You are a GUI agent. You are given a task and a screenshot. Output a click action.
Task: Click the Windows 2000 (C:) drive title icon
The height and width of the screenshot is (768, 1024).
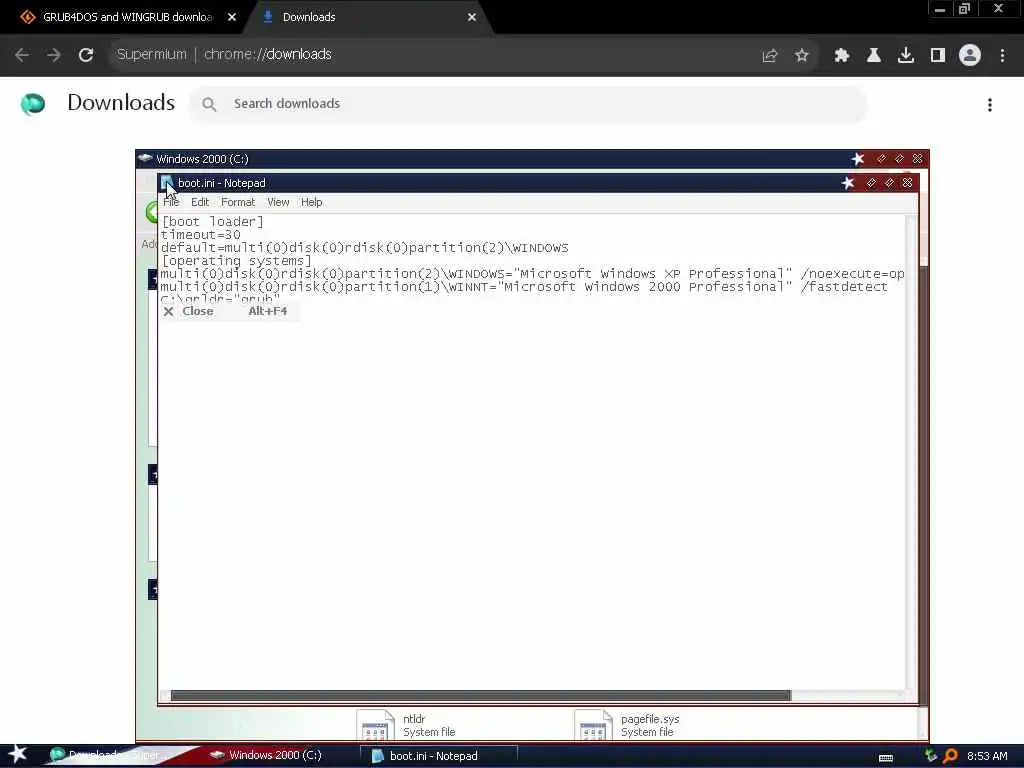(x=145, y=159)
